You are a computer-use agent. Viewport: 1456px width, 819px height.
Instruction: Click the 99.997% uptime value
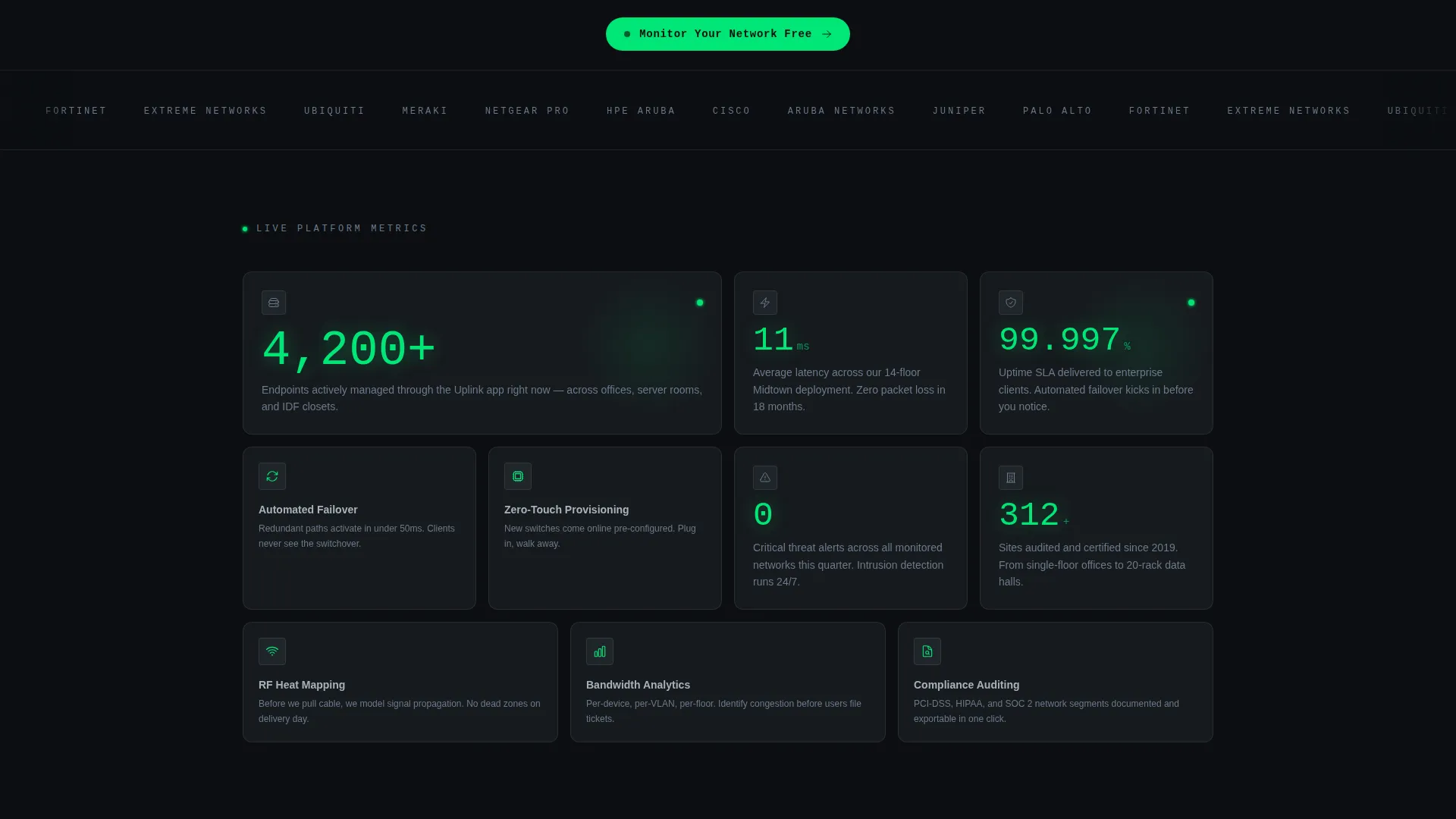pyautogui.click(x=1065, y=340)
